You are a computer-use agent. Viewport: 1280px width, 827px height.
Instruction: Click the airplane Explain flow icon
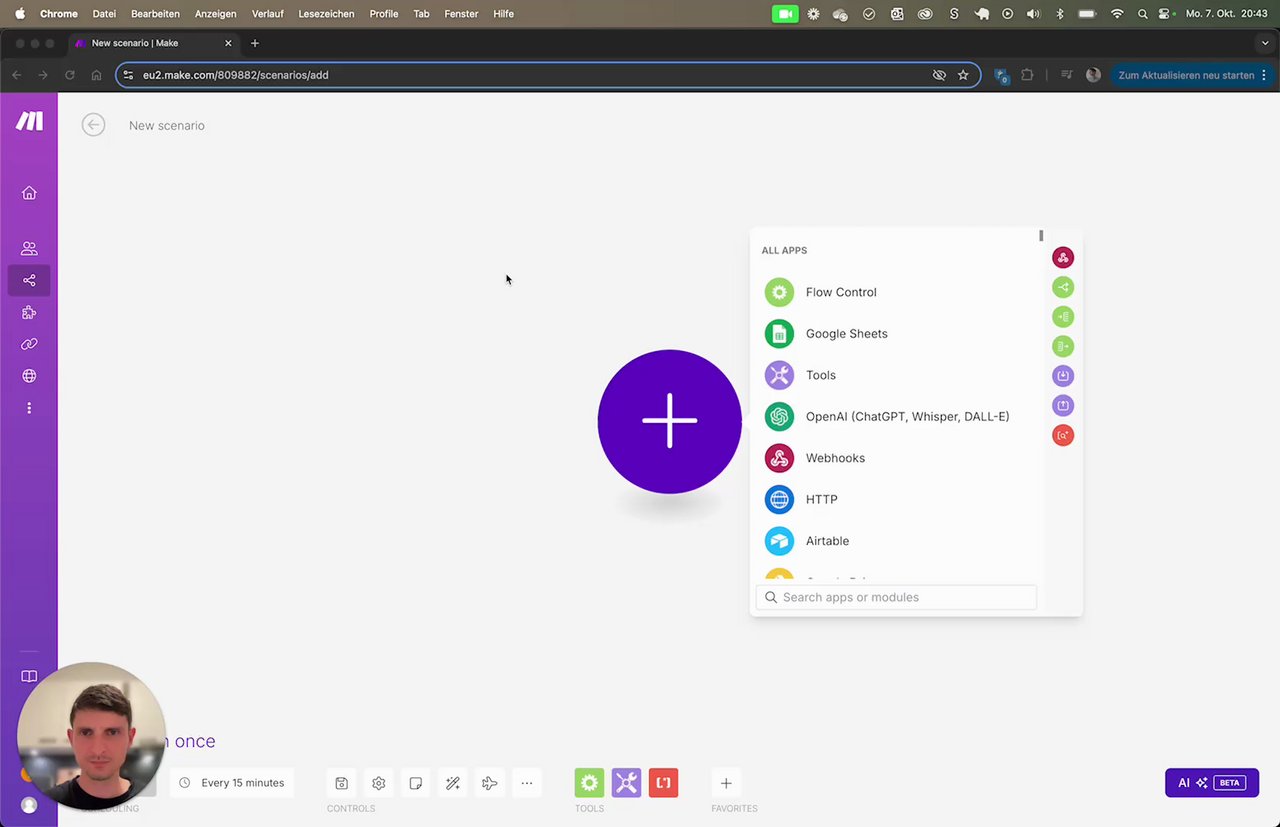pyautogui.click(x=489, y=783)
